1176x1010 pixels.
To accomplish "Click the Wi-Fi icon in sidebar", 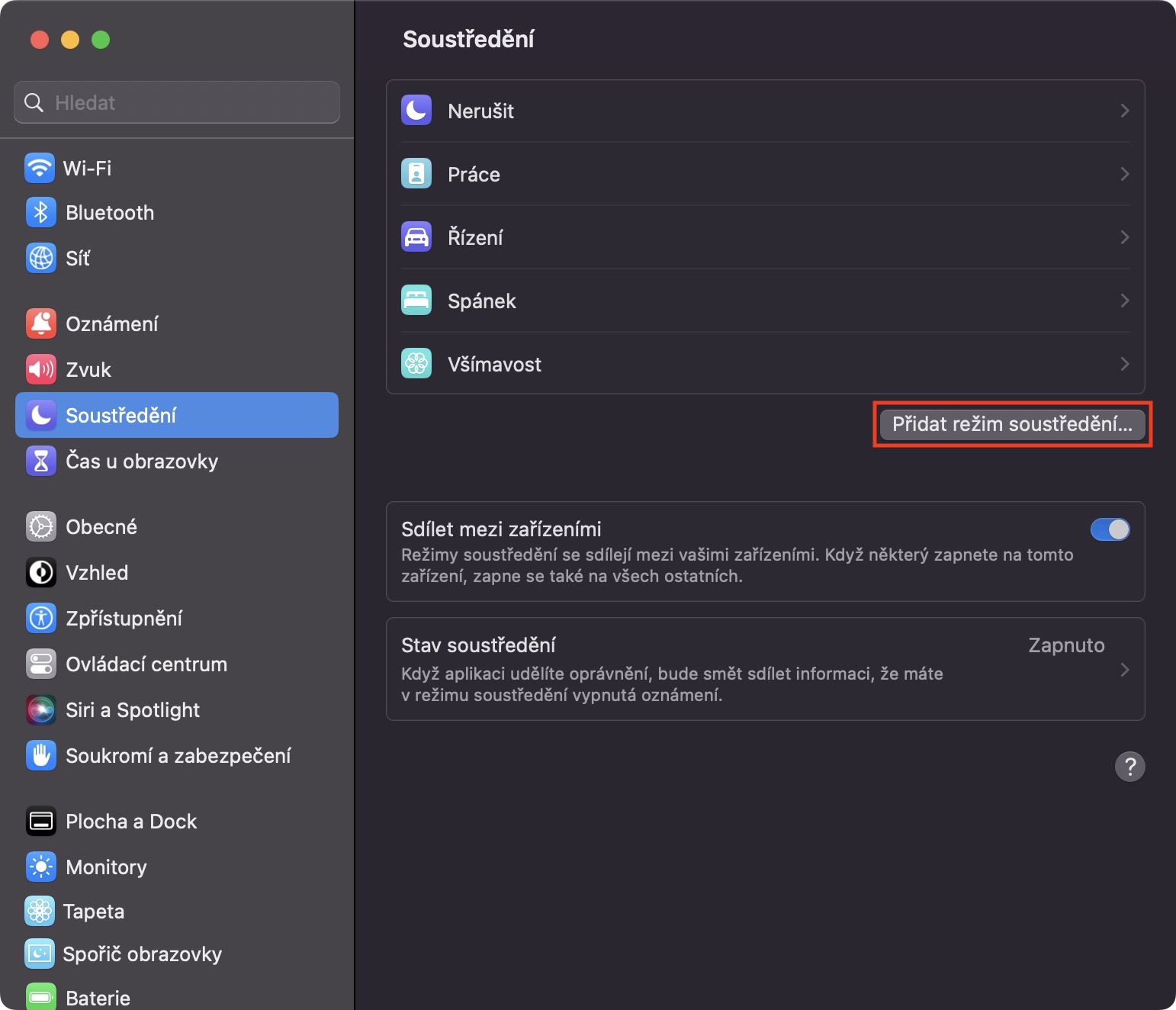I will point(40,168).
